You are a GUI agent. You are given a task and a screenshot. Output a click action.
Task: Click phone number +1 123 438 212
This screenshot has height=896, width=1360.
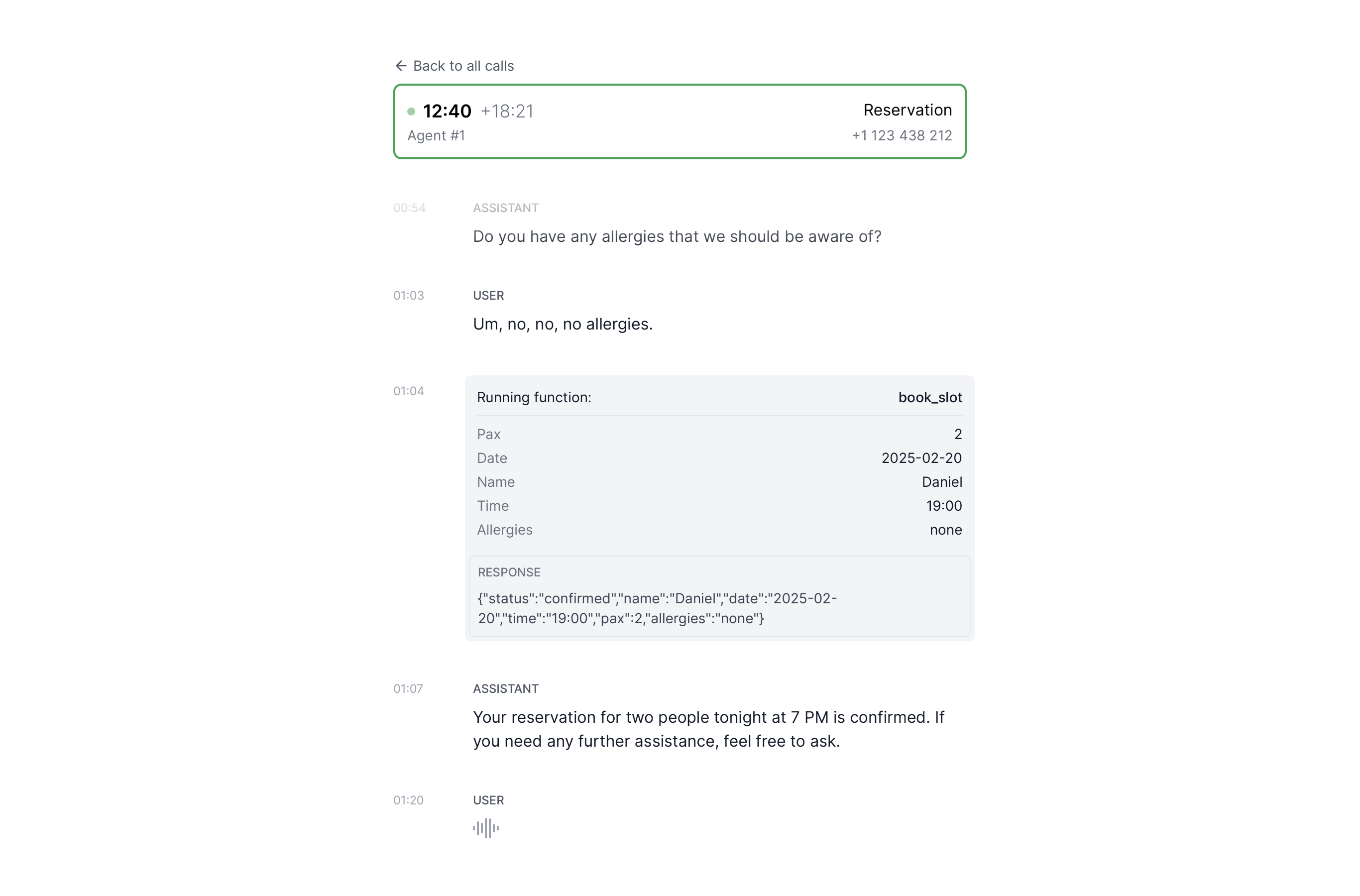click(x=901, y=135)
